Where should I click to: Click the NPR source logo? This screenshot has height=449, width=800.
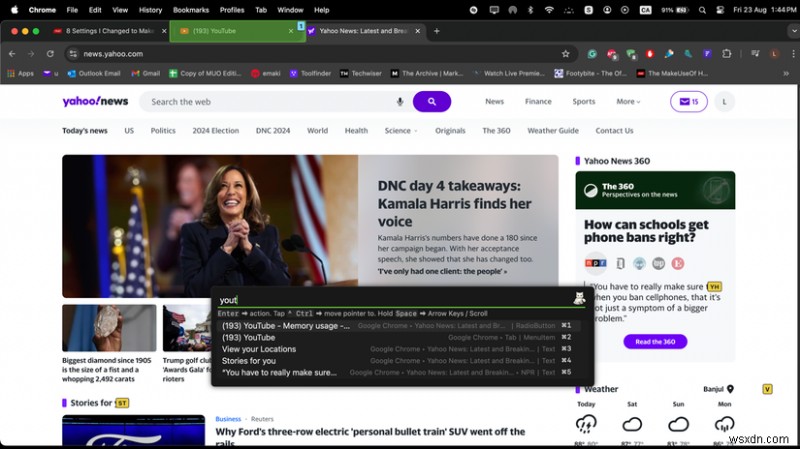pyautogui.click(x=595, y=263)
